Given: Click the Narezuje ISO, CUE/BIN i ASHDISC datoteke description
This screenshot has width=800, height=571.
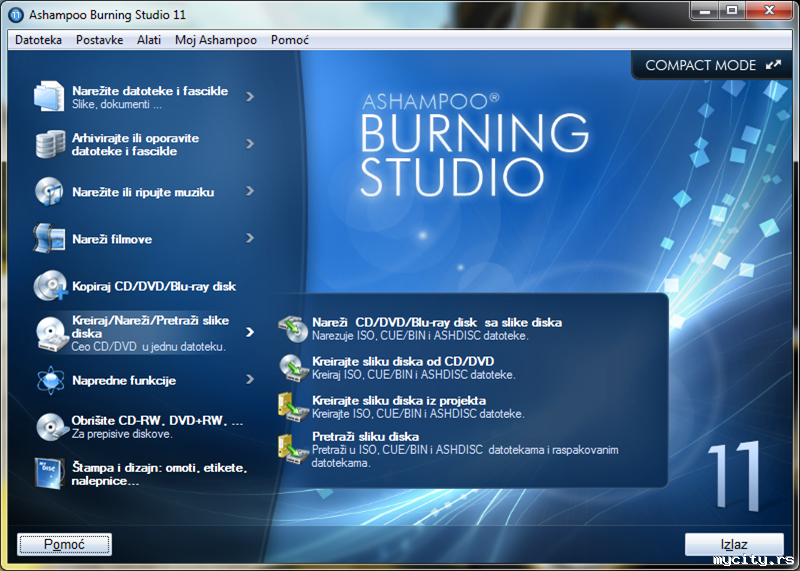Looking at the screenshot, I should click(x=420, y=336).
